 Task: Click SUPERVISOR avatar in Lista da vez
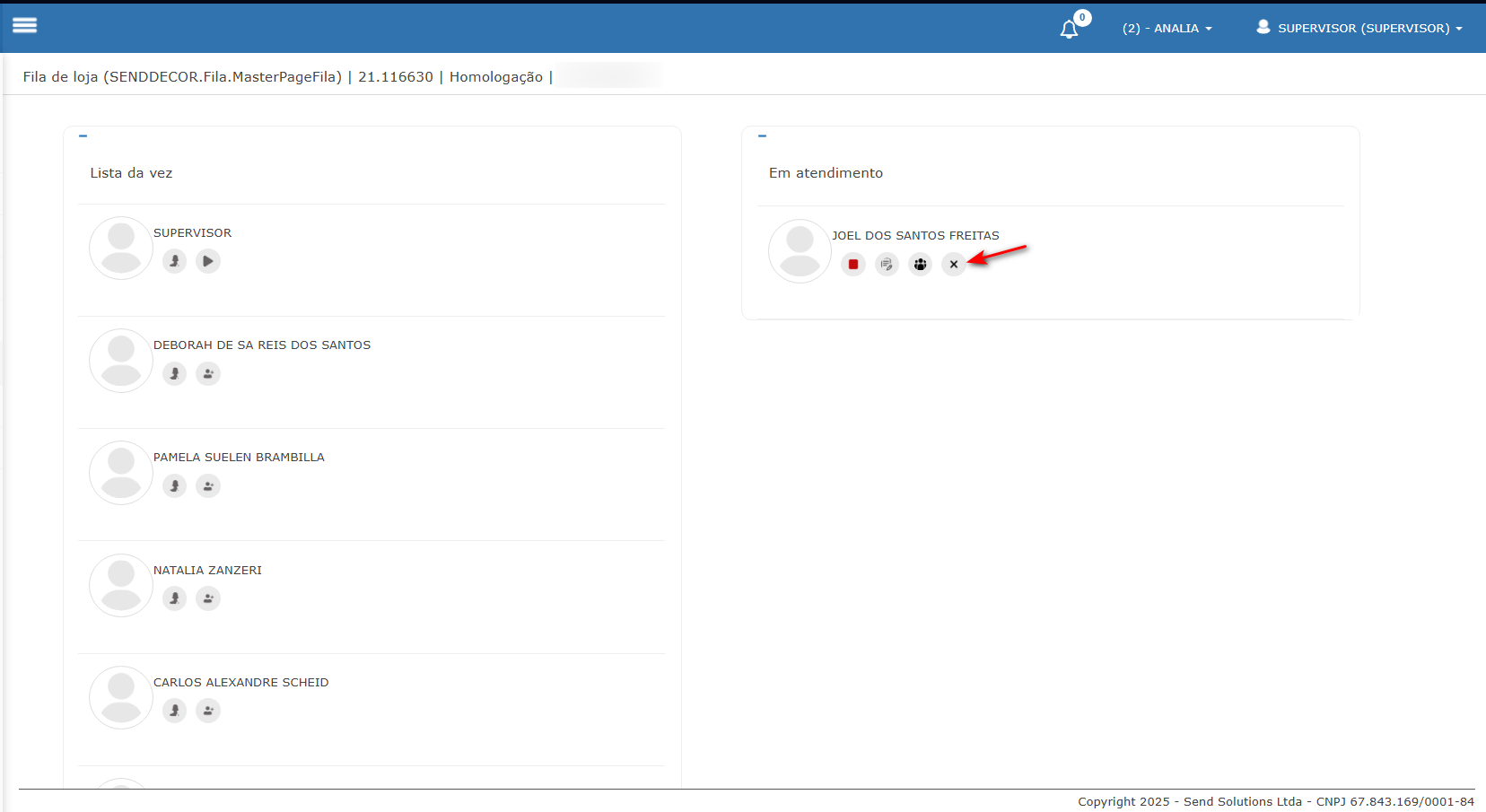tap(121, 249)
